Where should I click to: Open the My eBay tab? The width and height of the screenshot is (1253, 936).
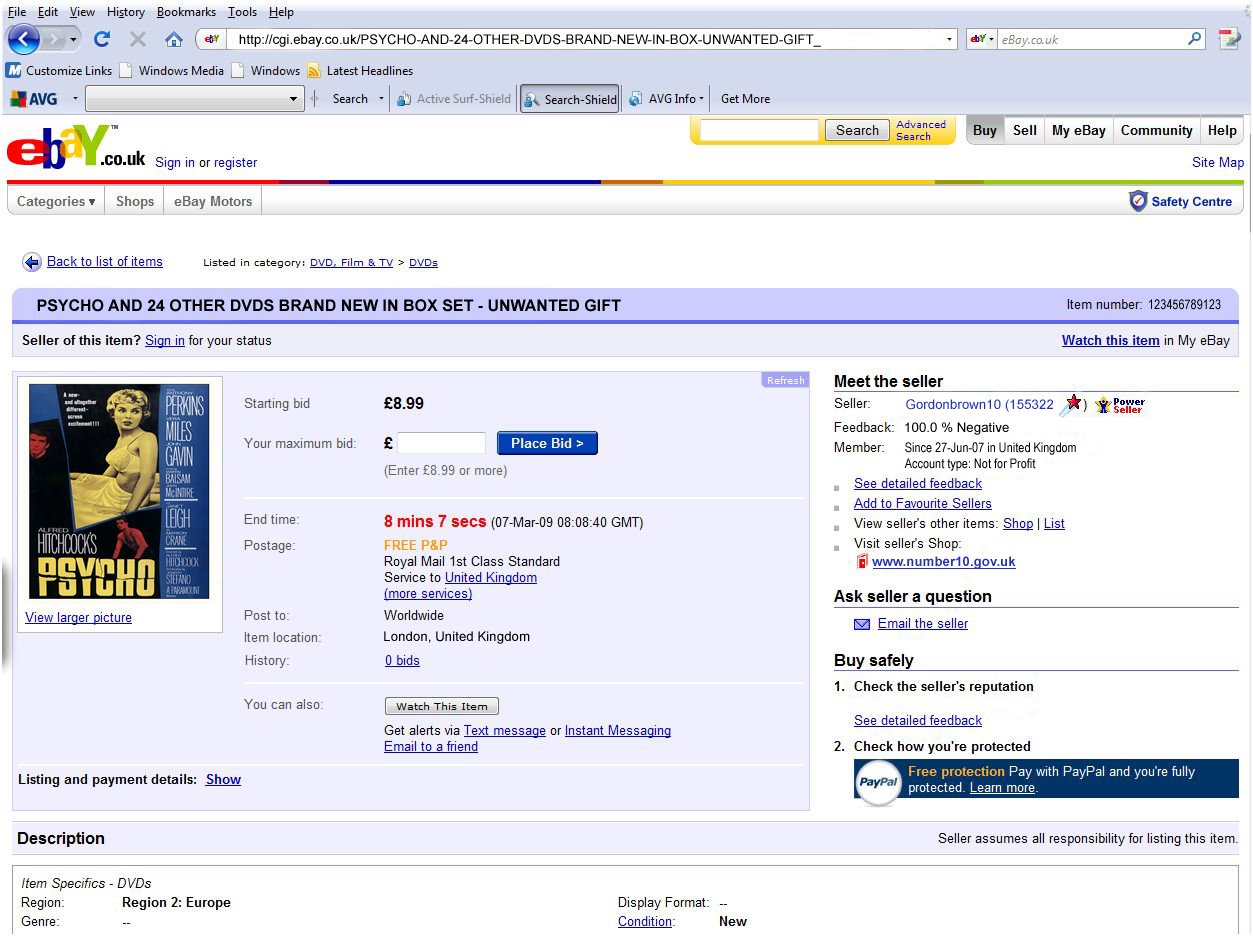[x=1079, y=130]
